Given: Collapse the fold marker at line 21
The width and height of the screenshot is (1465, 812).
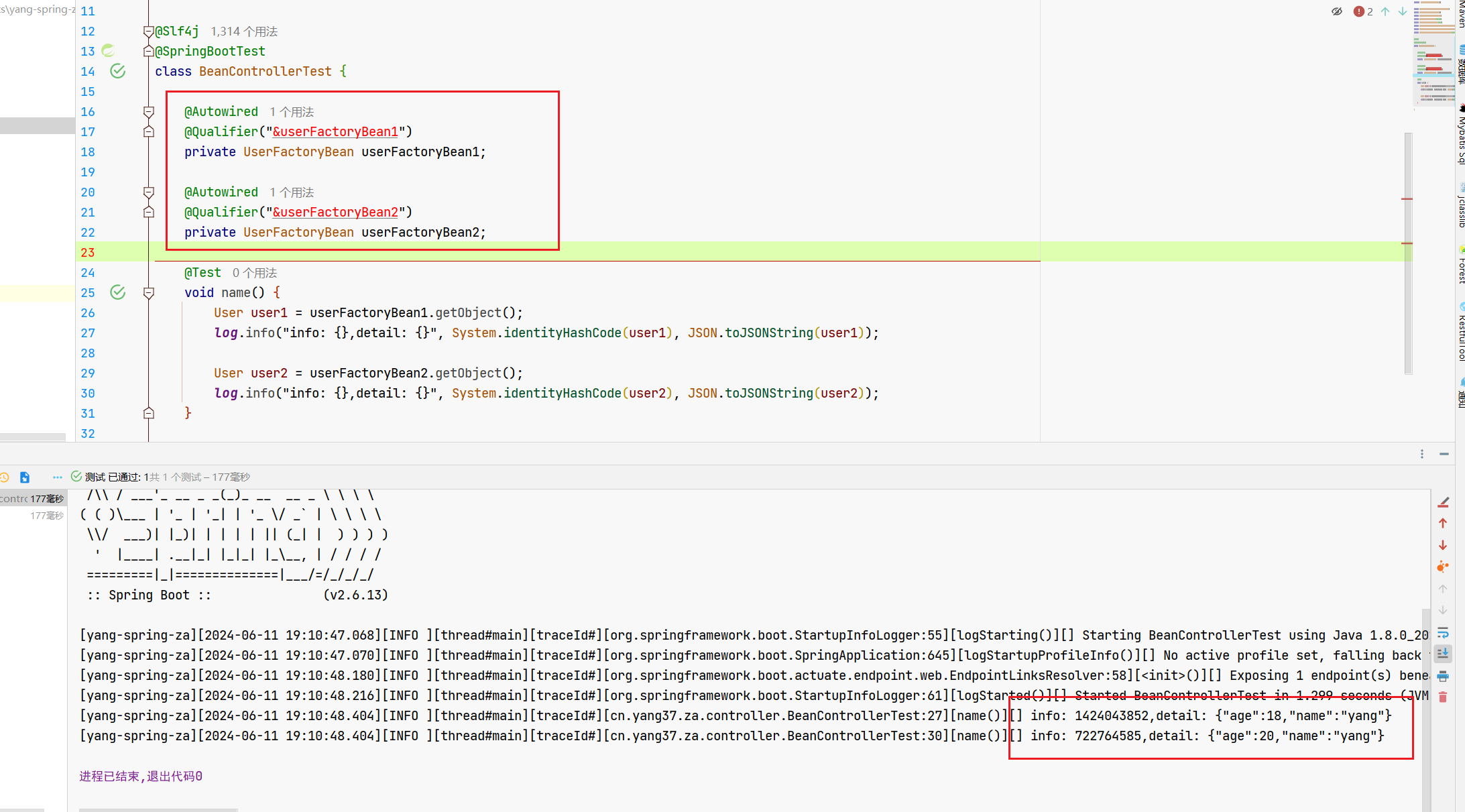Looking at the screenshot, I should tap(149, 212).
